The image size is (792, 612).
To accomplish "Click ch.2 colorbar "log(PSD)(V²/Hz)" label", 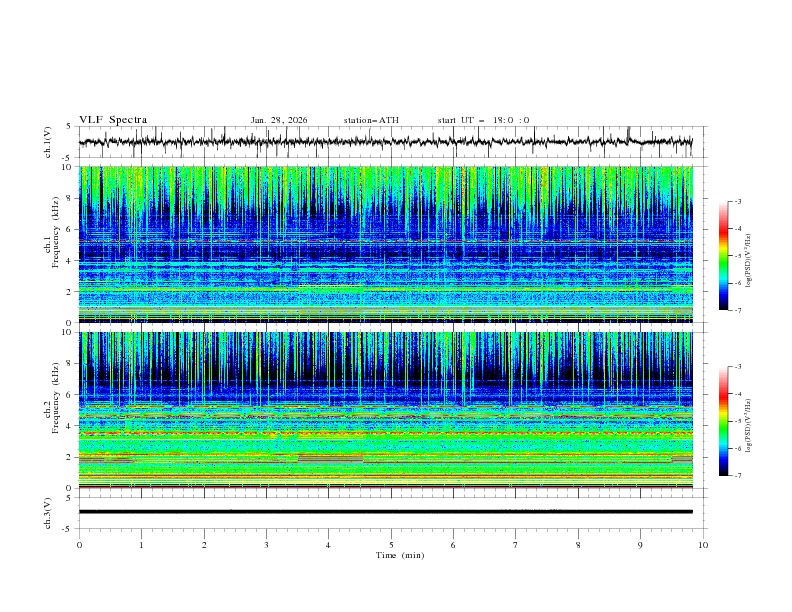I will 749,426.
